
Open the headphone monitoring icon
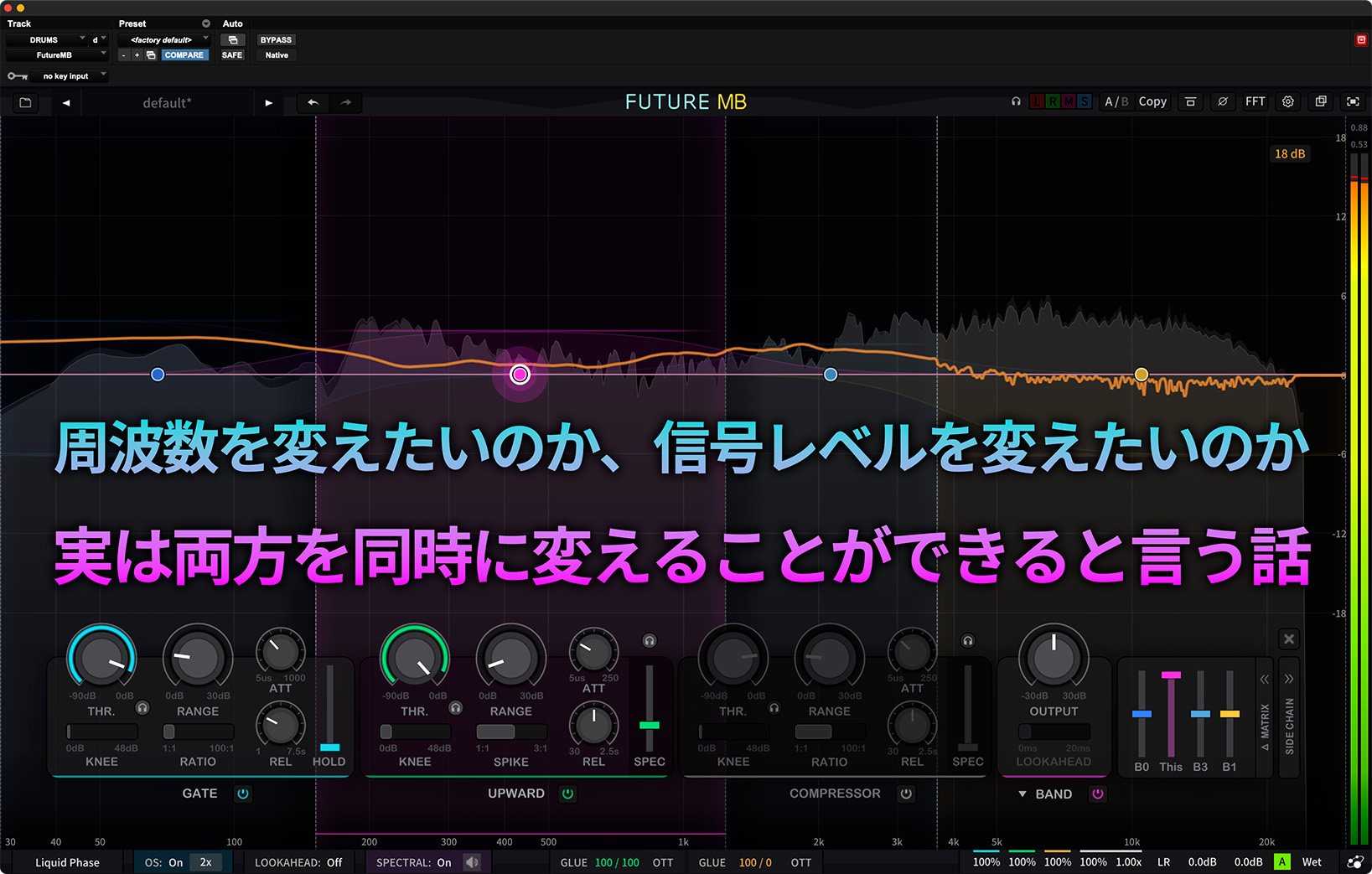tap(1016, 101)
